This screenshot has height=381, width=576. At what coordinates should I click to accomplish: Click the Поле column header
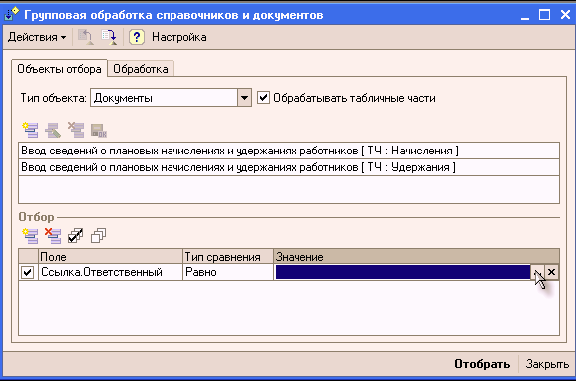(110, 256)
